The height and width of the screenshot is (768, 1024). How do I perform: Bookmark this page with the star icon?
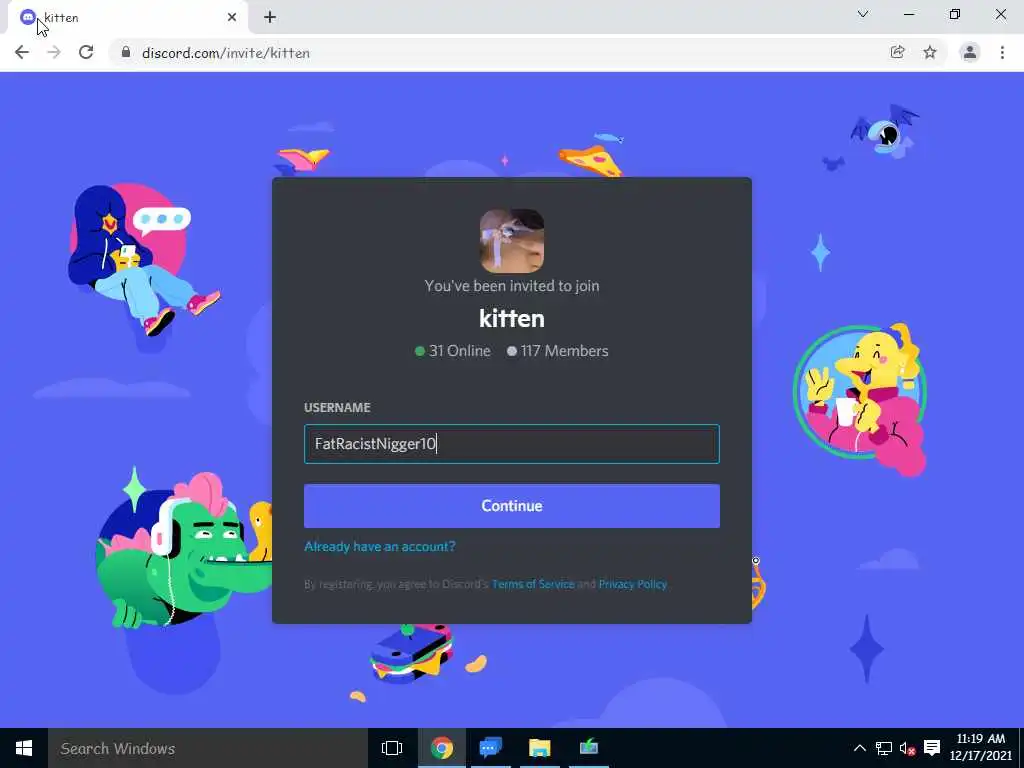930,52
